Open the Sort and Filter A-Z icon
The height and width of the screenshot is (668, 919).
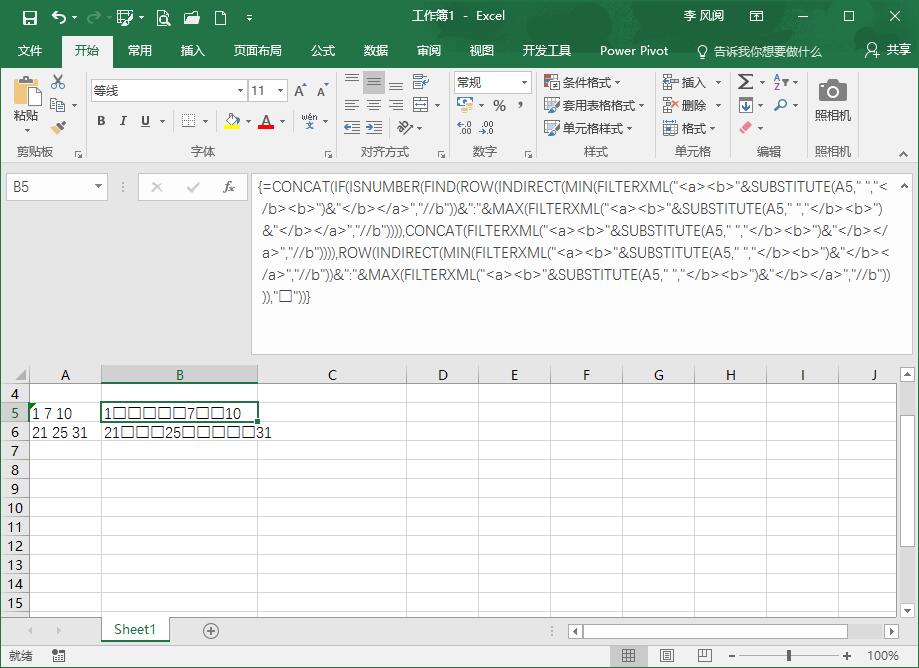[x=780, y=82]
